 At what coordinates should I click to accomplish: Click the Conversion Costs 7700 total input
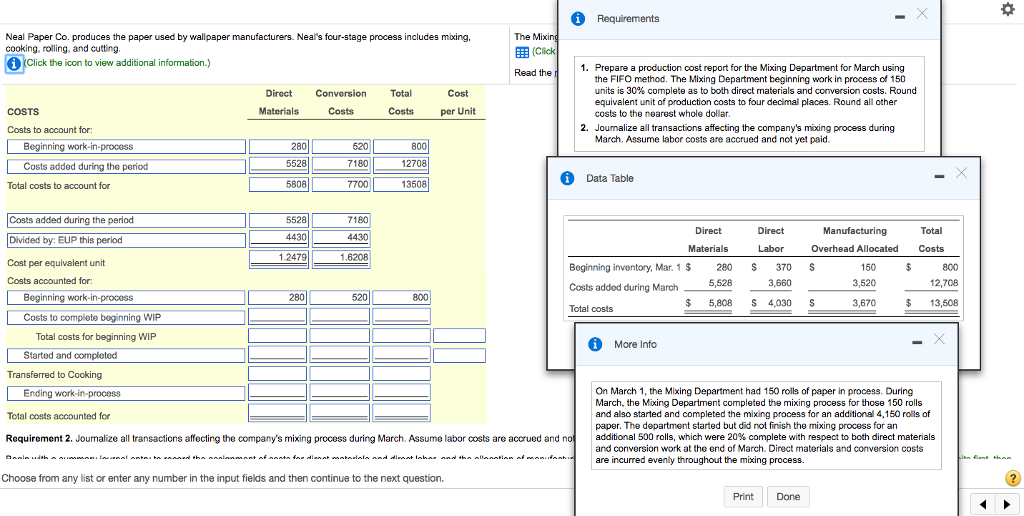(341, 185)
